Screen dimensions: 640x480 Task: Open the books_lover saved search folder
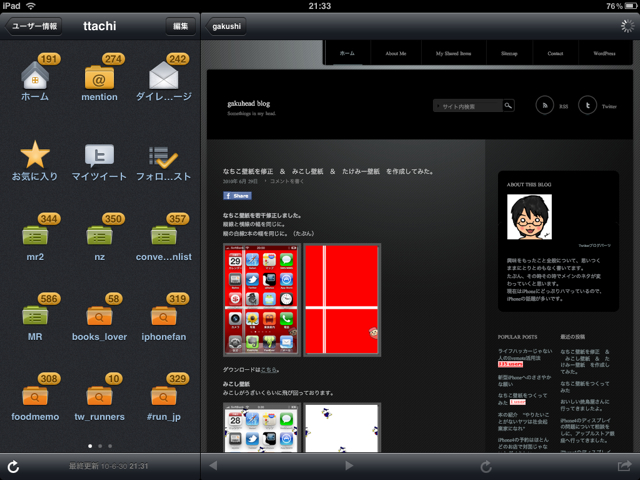tap(99, 316)
